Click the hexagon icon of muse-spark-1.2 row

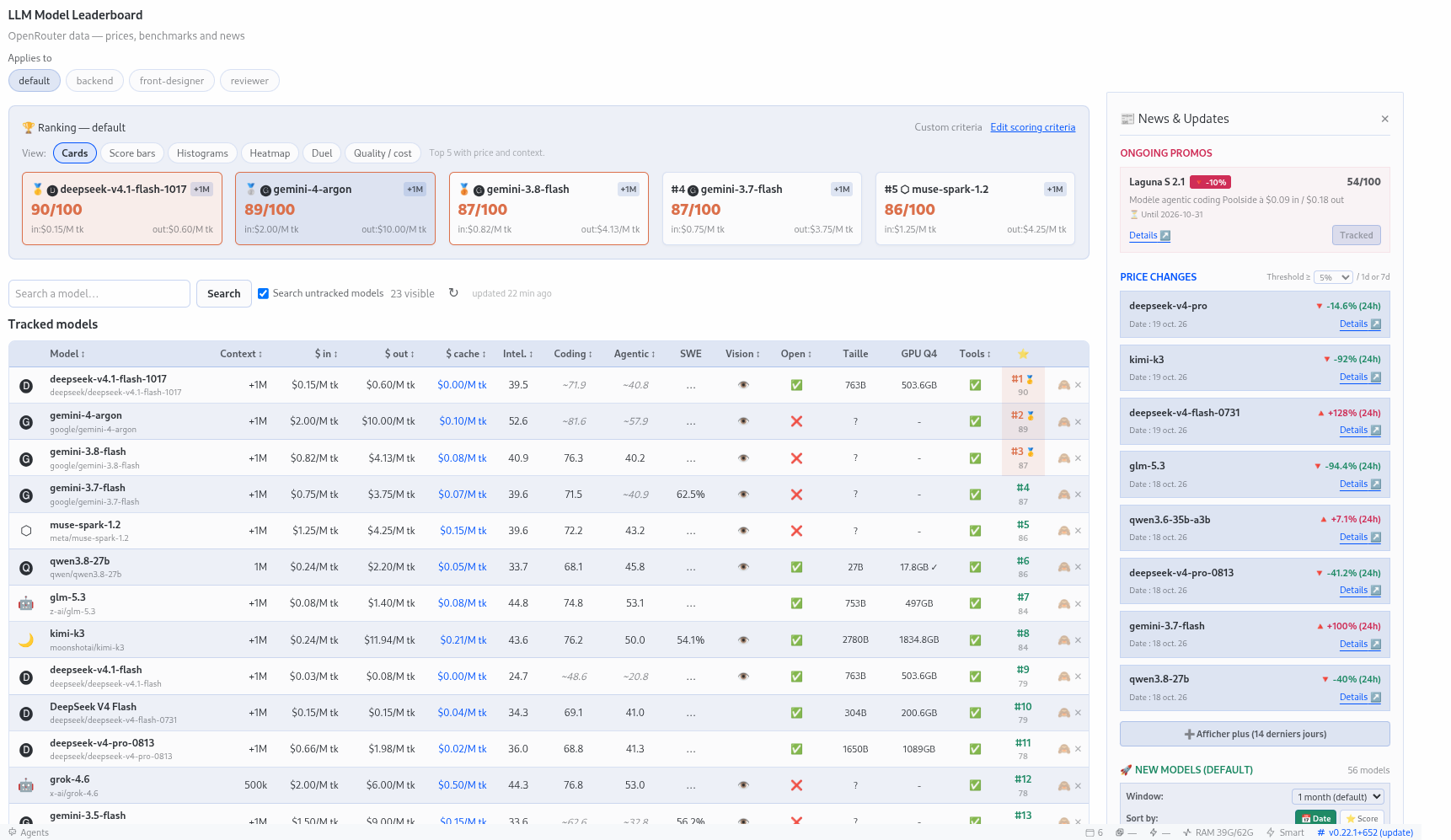point(26,531)
